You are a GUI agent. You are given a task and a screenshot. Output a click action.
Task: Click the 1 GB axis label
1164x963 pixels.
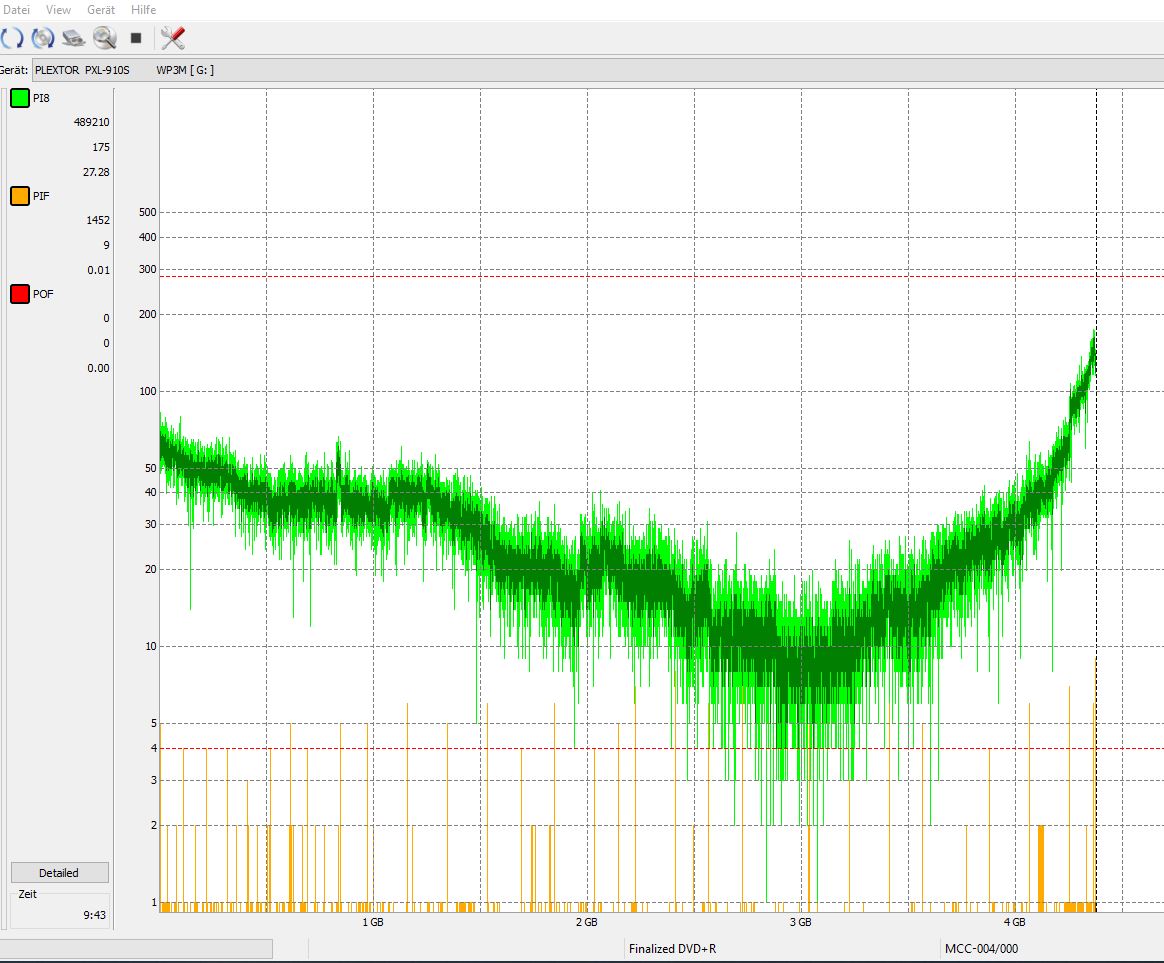point(373,922)
